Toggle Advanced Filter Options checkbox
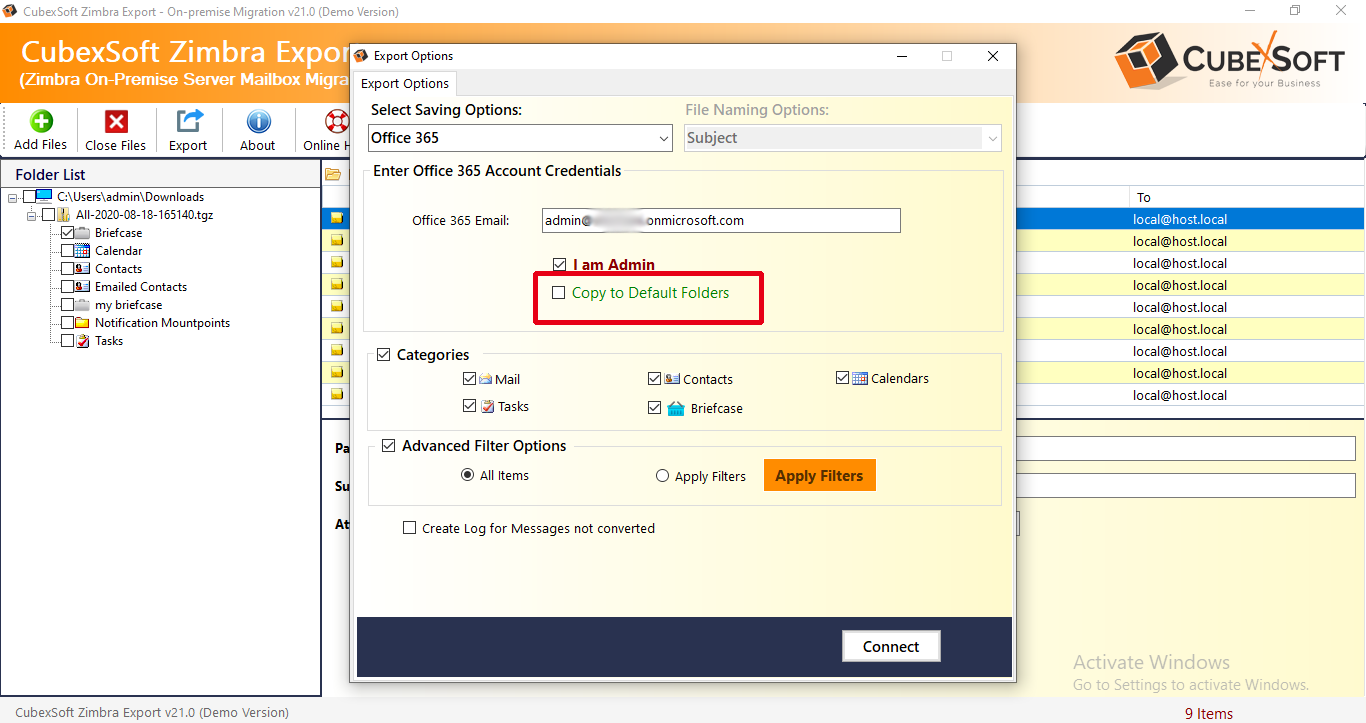The image size is (1366, 723). 389,446
